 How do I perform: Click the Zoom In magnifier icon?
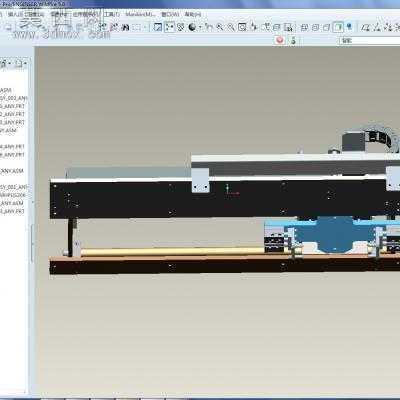220,27
